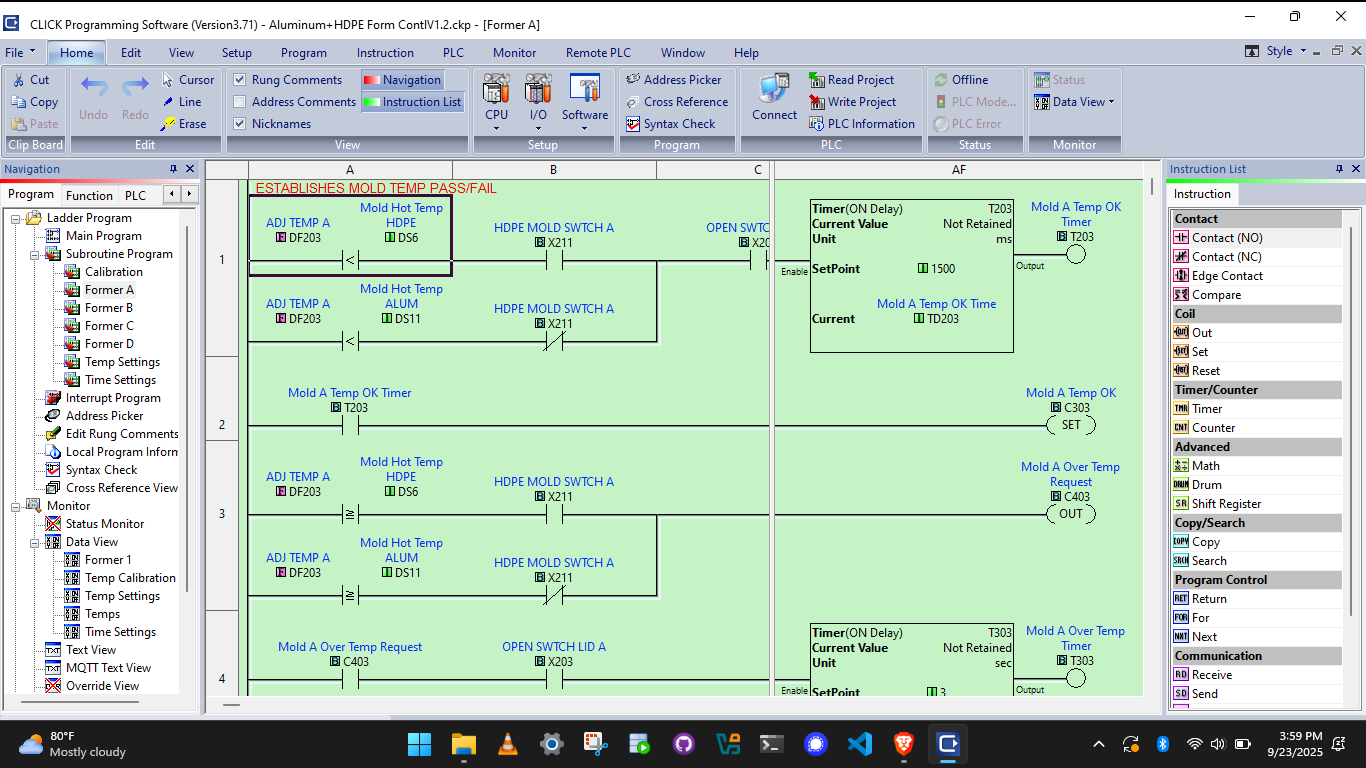The height and width of the screenshot is (768, 1366).
Task: Uncheck the Rung Comments checkbox
Action: (x=239, y=79)
